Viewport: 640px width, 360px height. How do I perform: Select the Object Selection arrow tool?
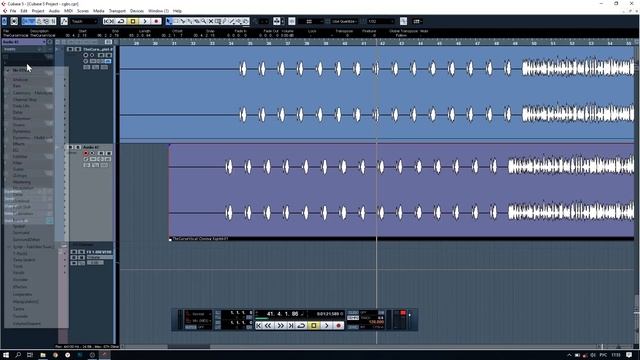(x=169, y=21)
